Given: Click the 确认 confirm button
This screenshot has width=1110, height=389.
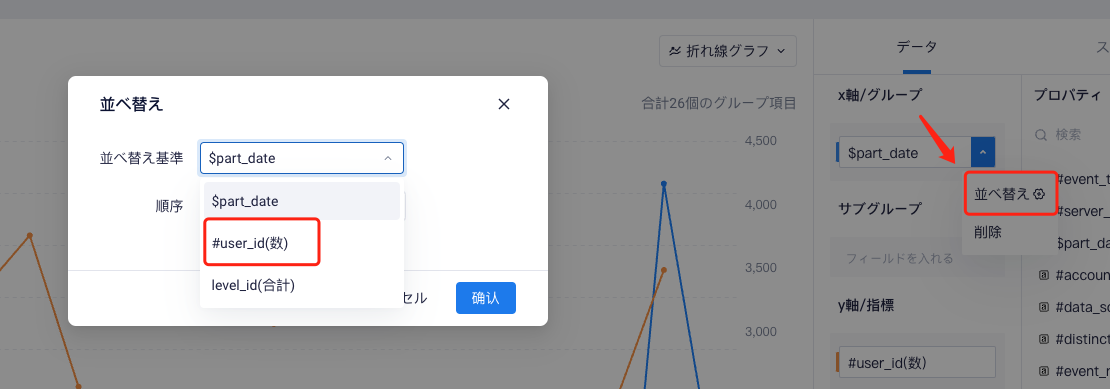Looking at the screenshot, I should 486,298.
